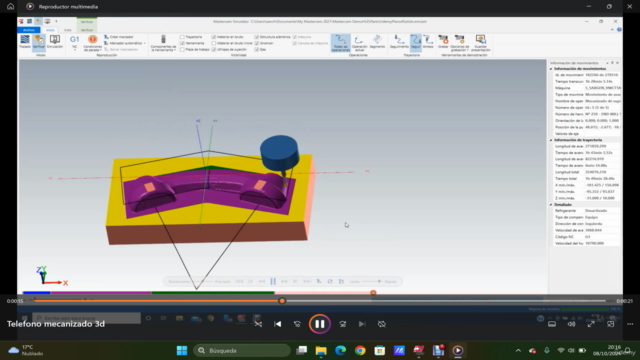
Task: Click the Grabar record icon
Action: coord(443,42)
